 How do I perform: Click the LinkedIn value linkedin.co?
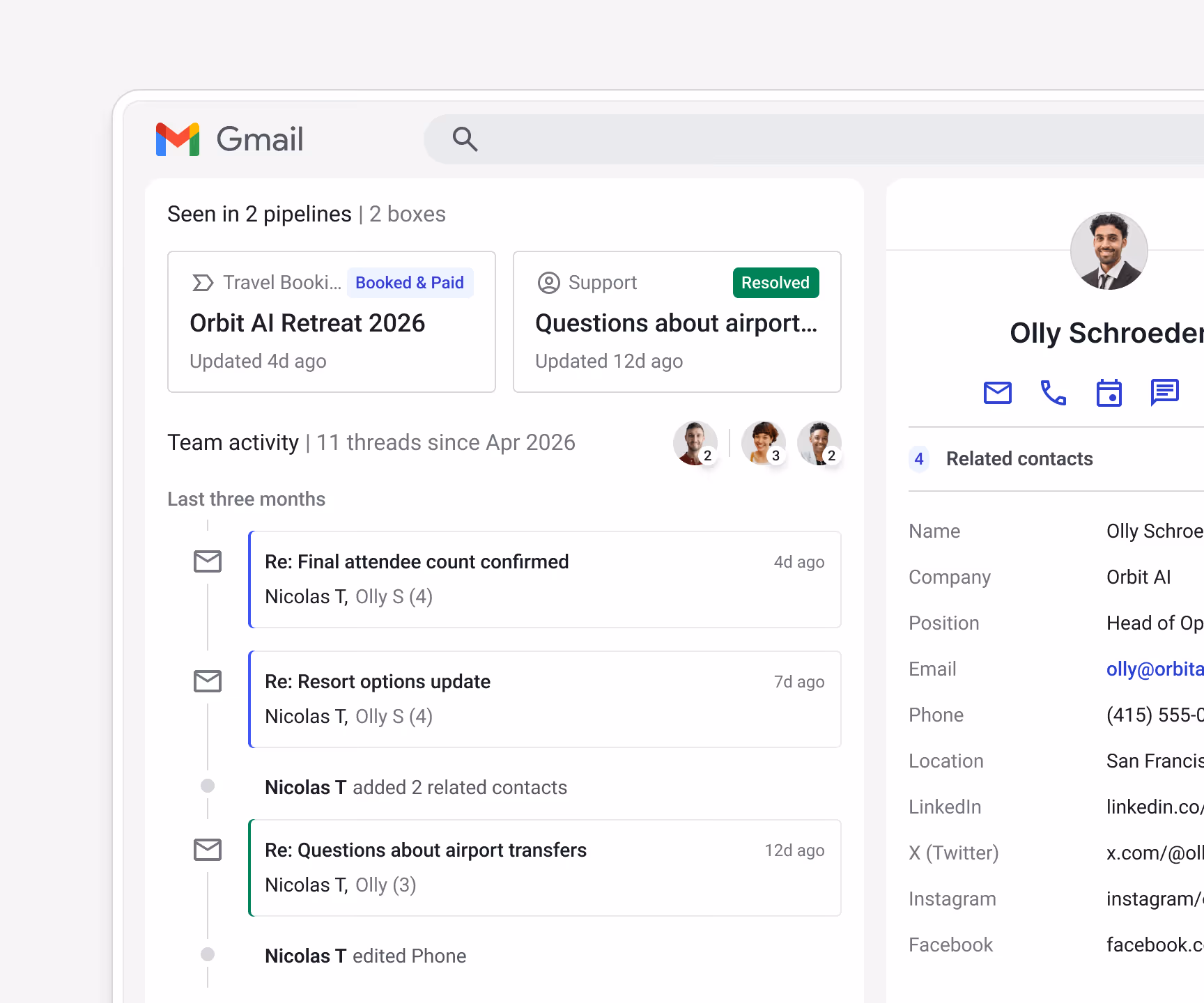[1155, 807]
